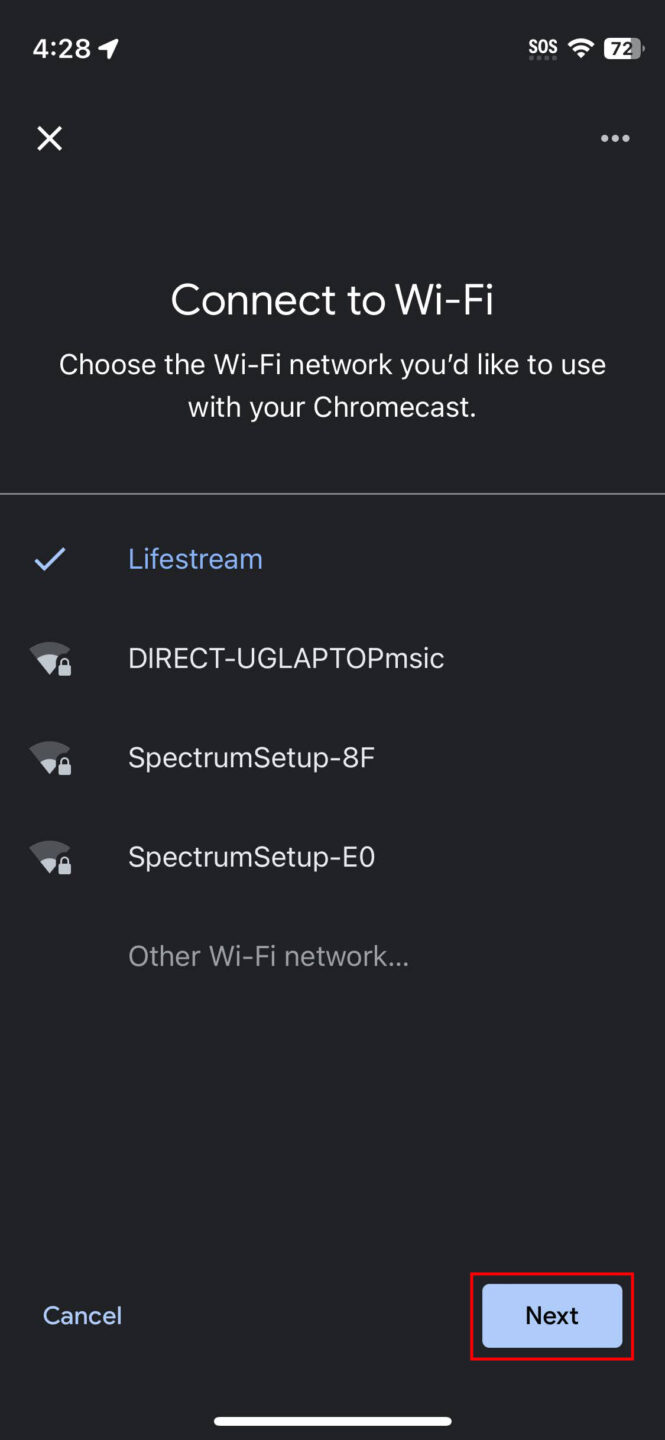Tap the home indicator bar at bottom
This screenshot has height=1440, width=665.
tap(332, 1419)
